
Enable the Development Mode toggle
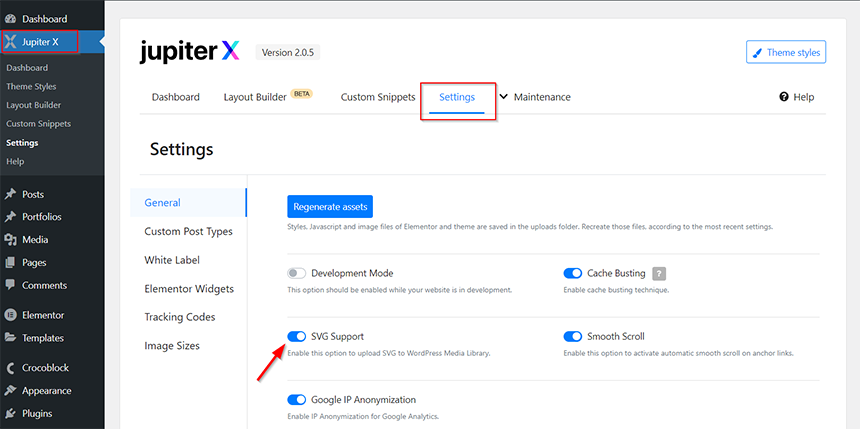(297, 273)
